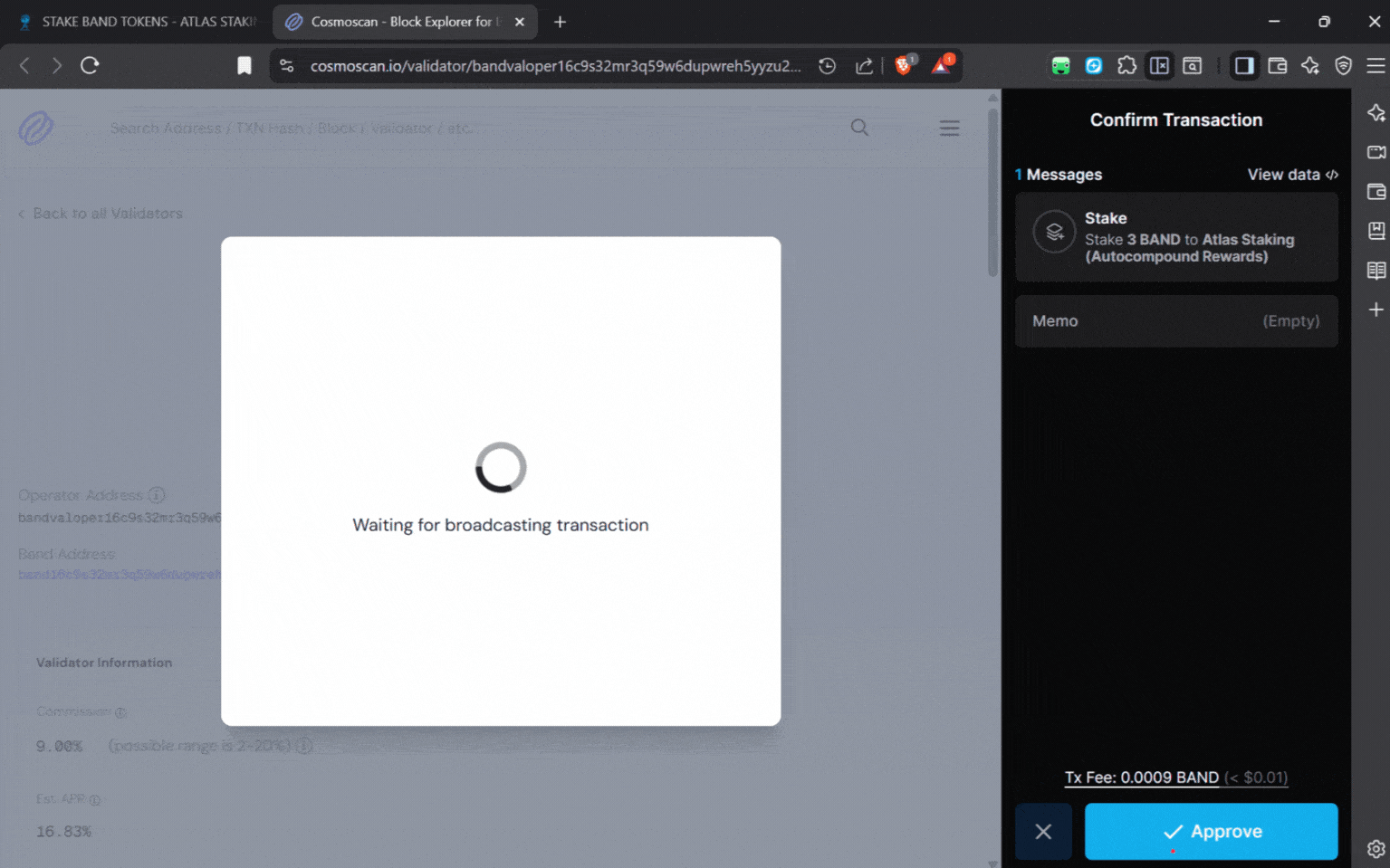Open the browser Extensions puzzle icon
The height and width of the screenshot is (868, 1390).
[1127, 65]
